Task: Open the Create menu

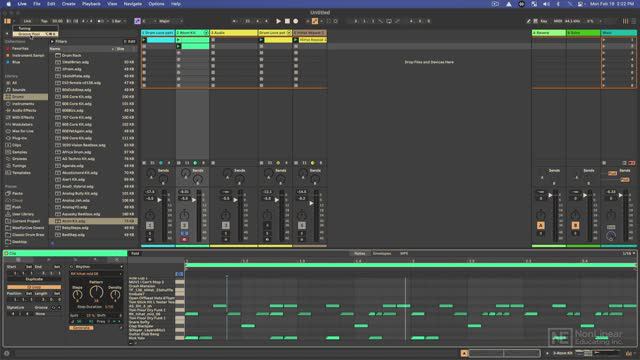Action: [69, 4]
